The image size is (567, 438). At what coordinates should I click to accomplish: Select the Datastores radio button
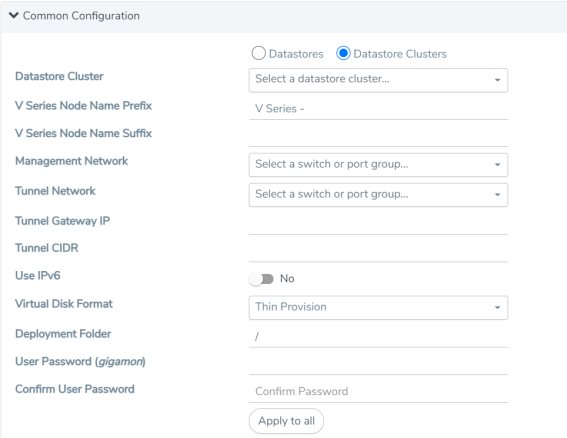coord(259,53)
